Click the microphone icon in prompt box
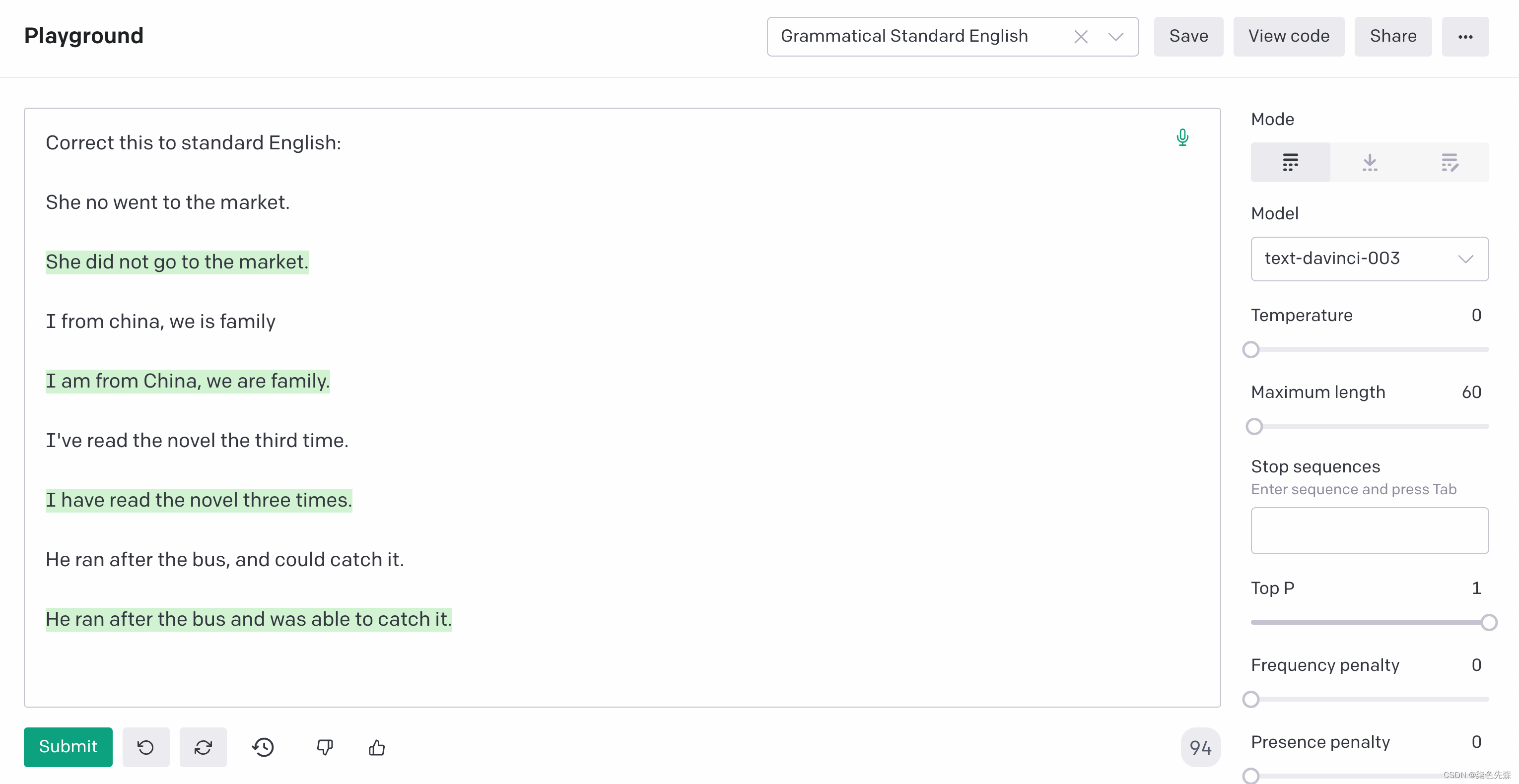The image size is (1519, 784). 1182,138
